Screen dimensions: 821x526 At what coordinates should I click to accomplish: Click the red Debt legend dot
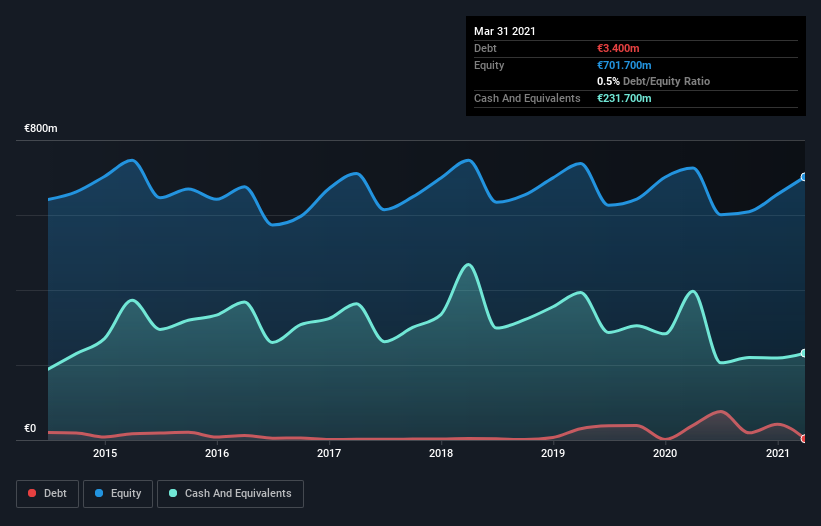tap(32, 493)
